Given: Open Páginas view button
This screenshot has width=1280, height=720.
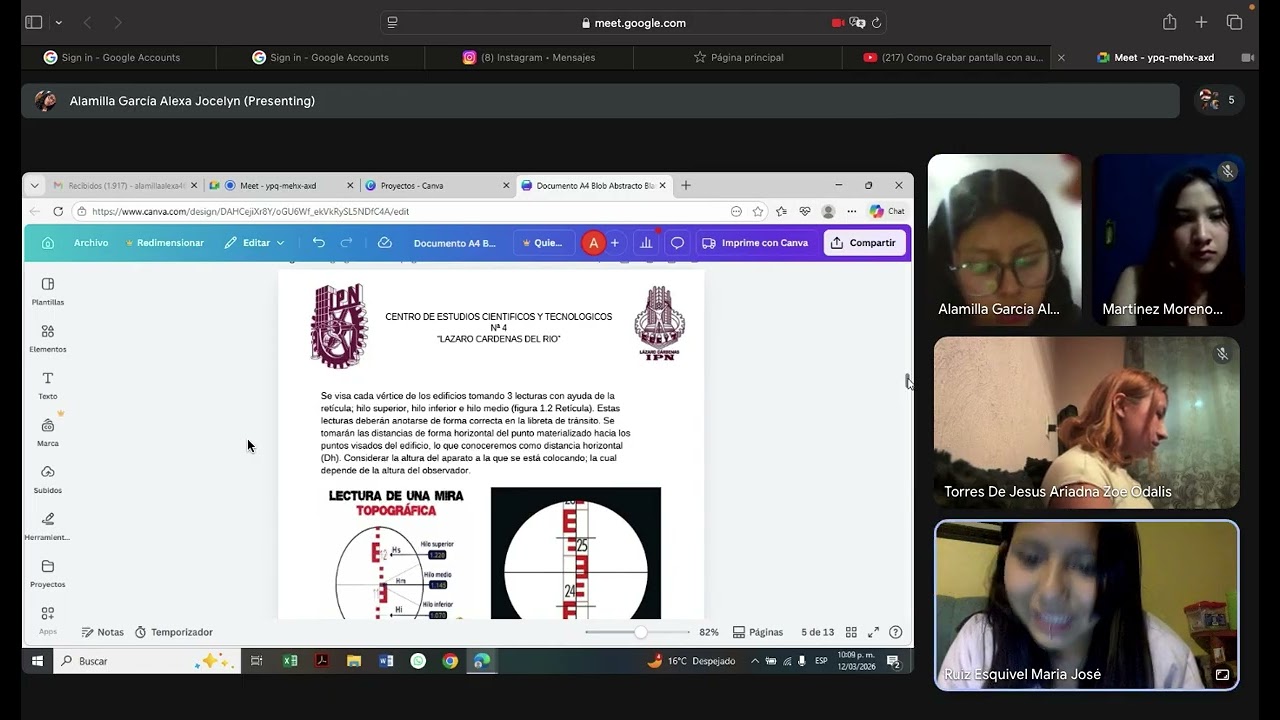Looking at the screenshot, I should (758, 632).
